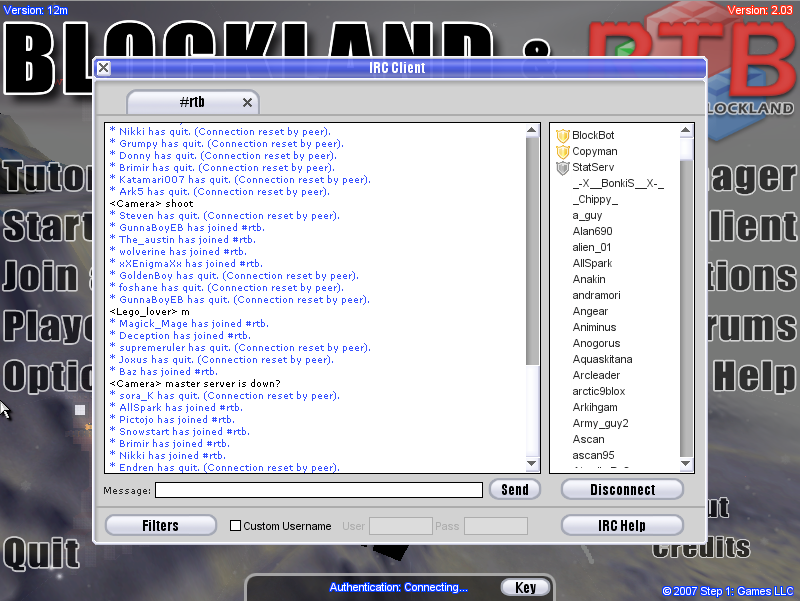Viewport: 800px width, 601px height.
Task: Close the IRC Client window
Action: click(104, 67)
